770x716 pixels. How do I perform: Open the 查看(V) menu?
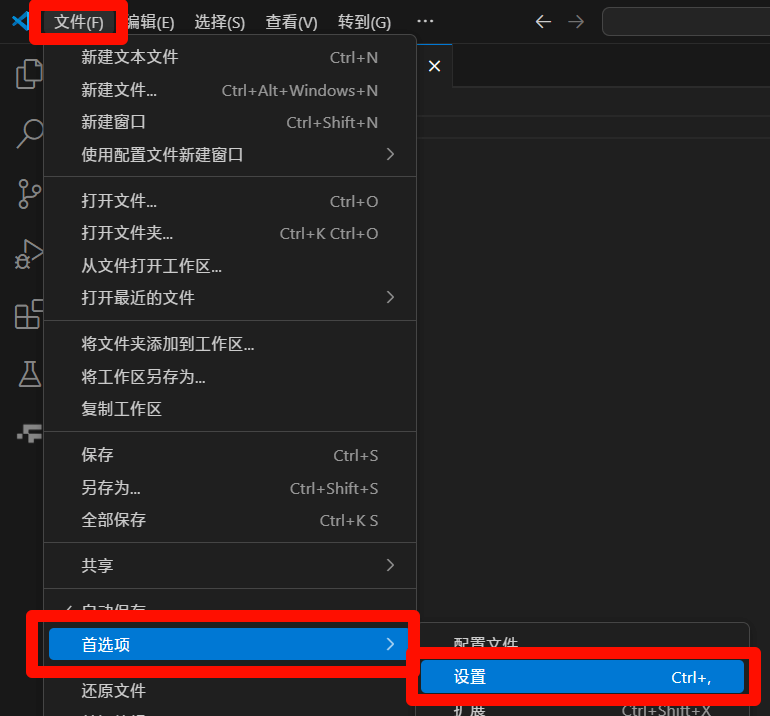coord(291,22)
